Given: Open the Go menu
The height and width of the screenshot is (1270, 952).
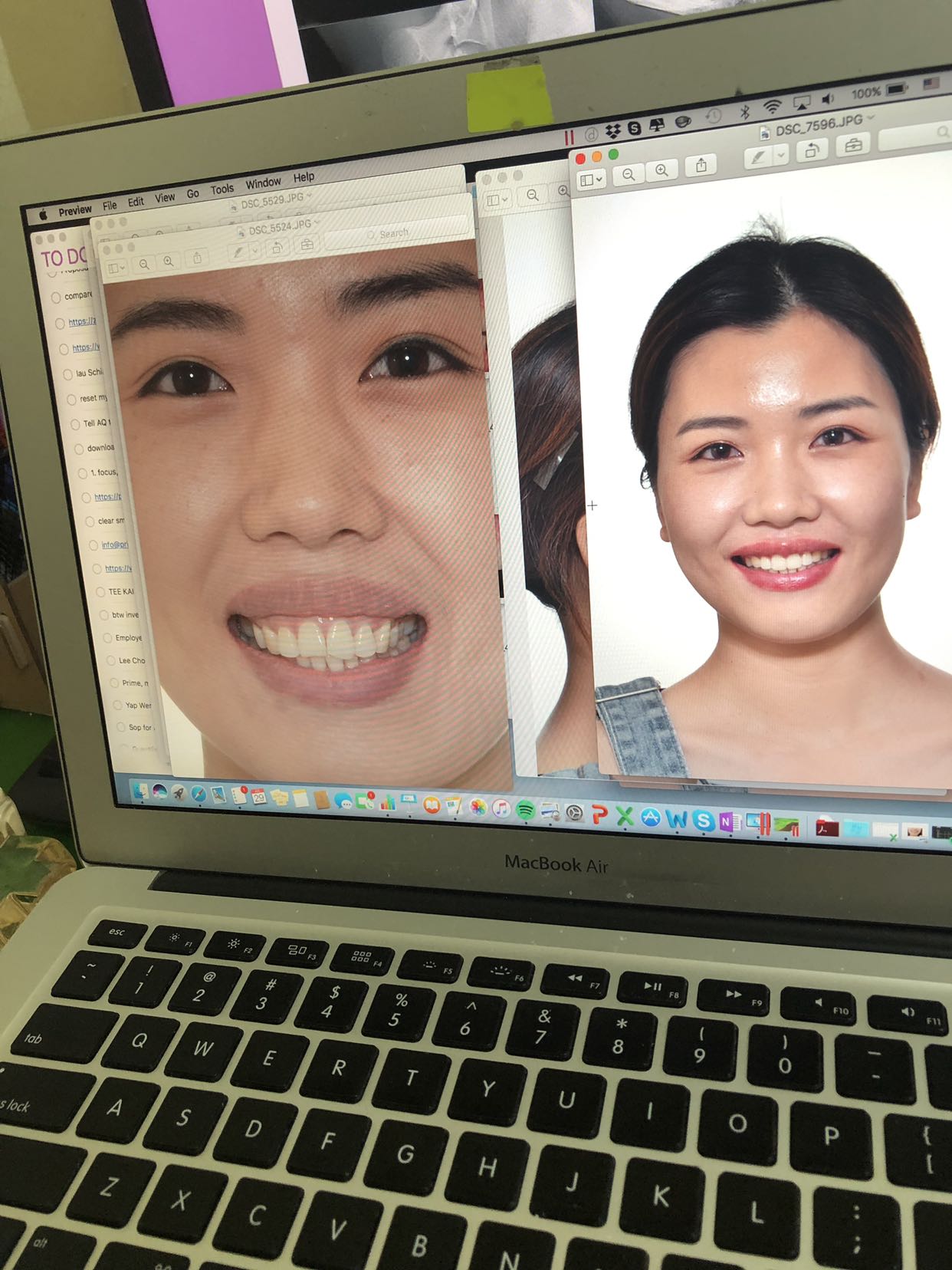Looking at the screenshot, I should (x=193, y=194).
